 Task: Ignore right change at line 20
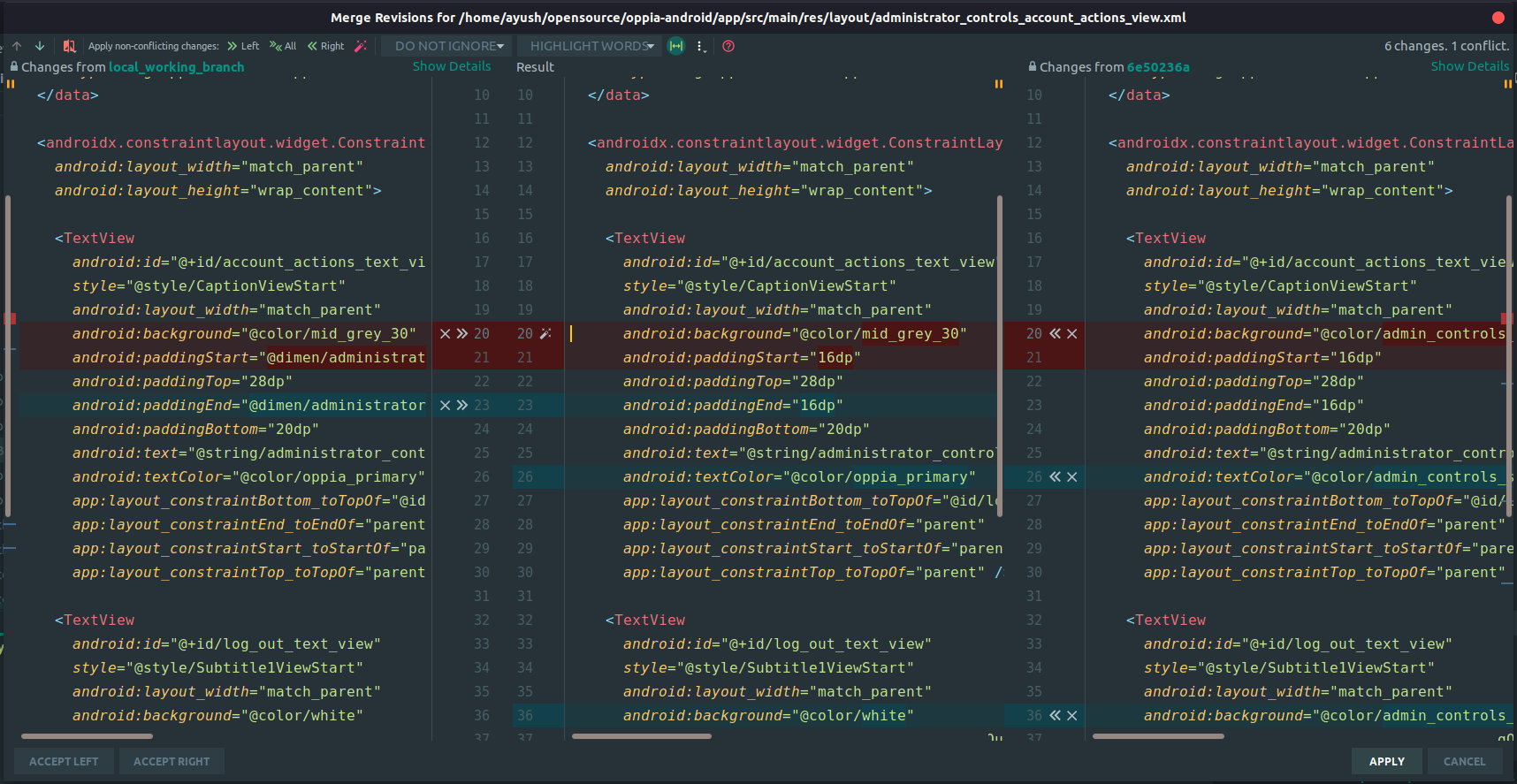[1071, 333]
